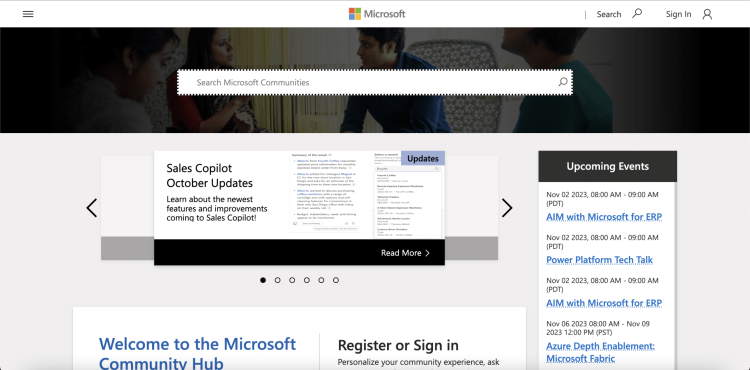Click the Upcoming Events header
This screenshot has height=370, width=750.
(607, 166)
